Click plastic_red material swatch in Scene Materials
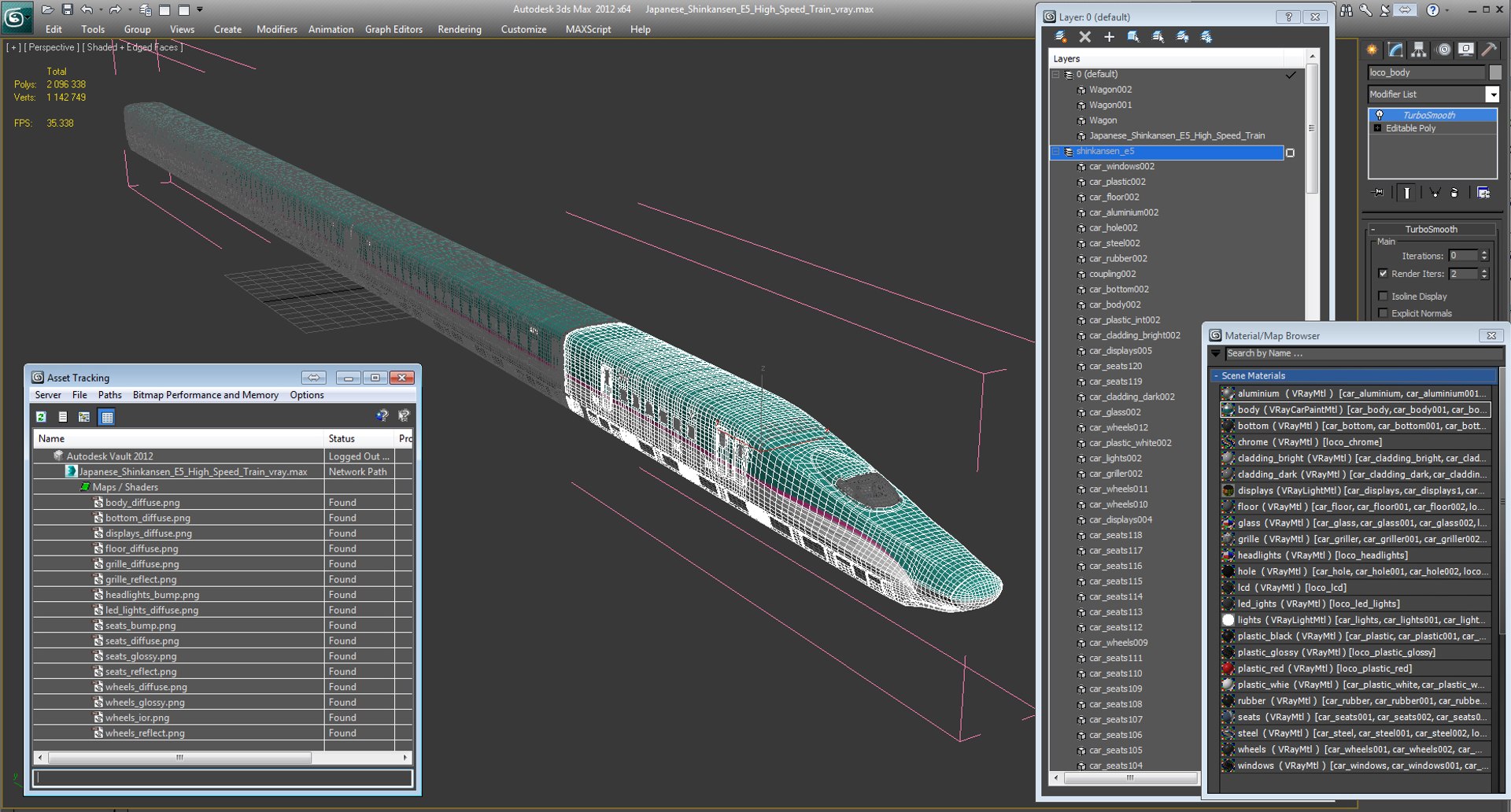The width and height of the screenshot is (1511, 812). tap(1228, 669)
